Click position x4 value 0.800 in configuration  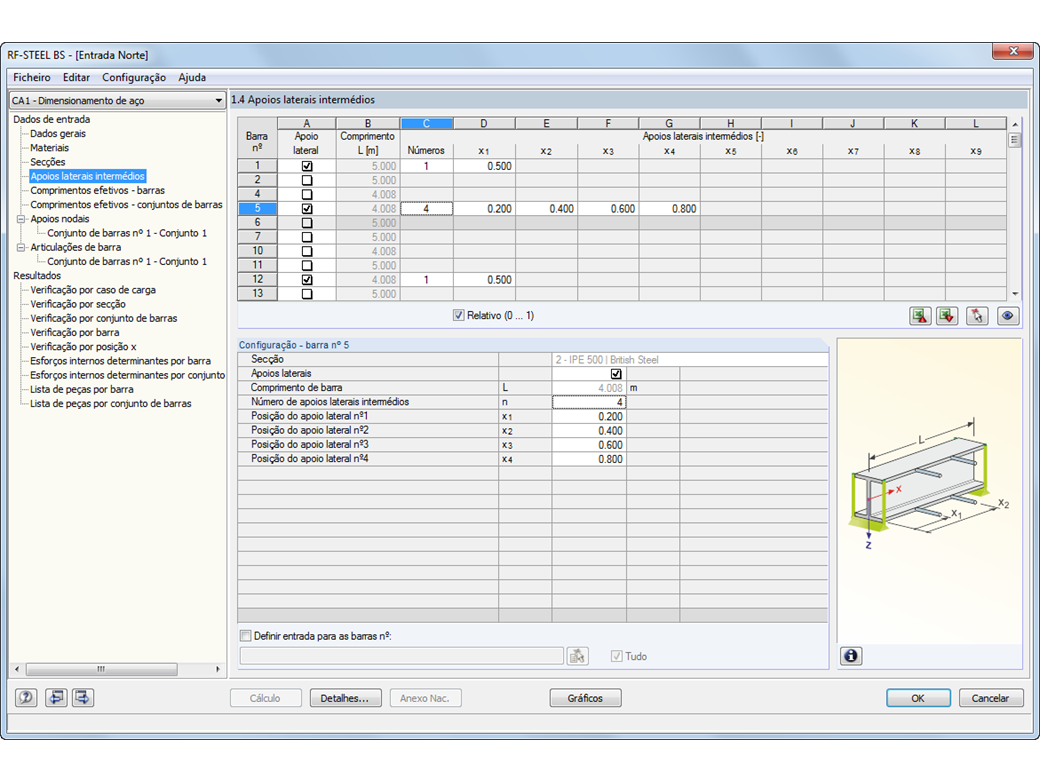click(x=588, y=459)
